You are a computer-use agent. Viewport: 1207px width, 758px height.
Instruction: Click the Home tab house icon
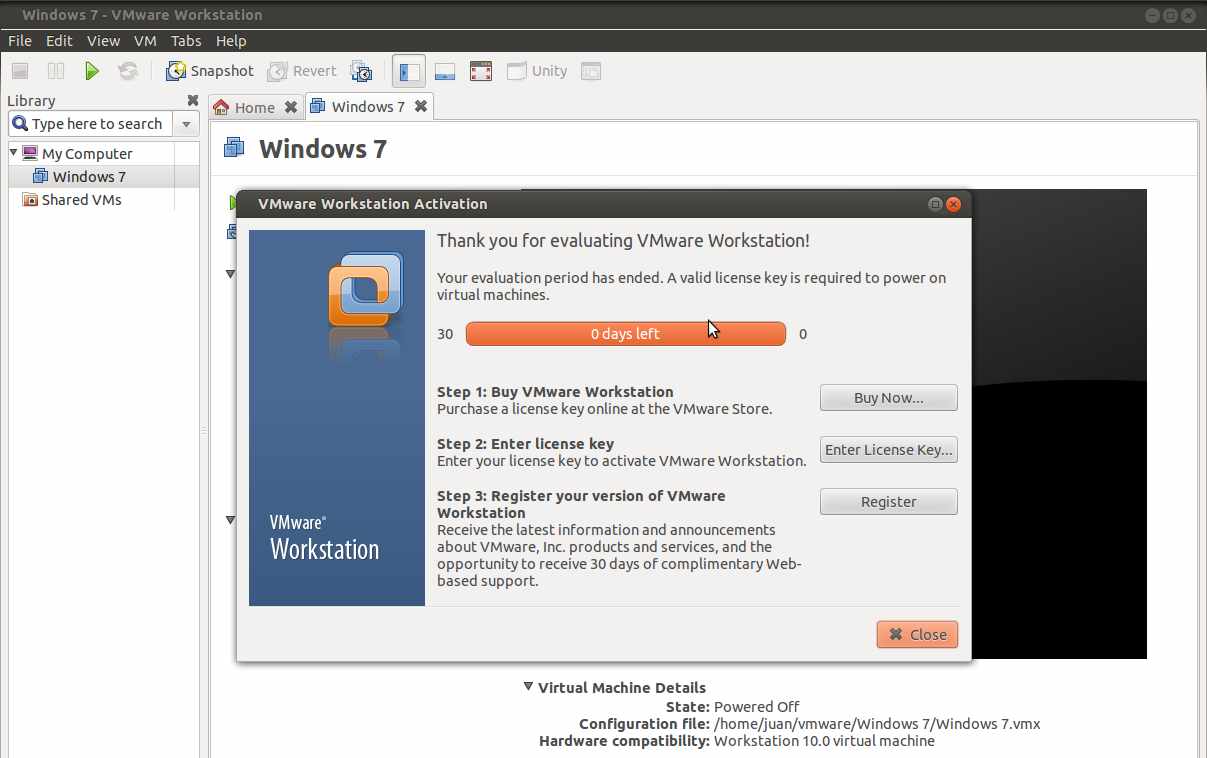click(221, 107)
